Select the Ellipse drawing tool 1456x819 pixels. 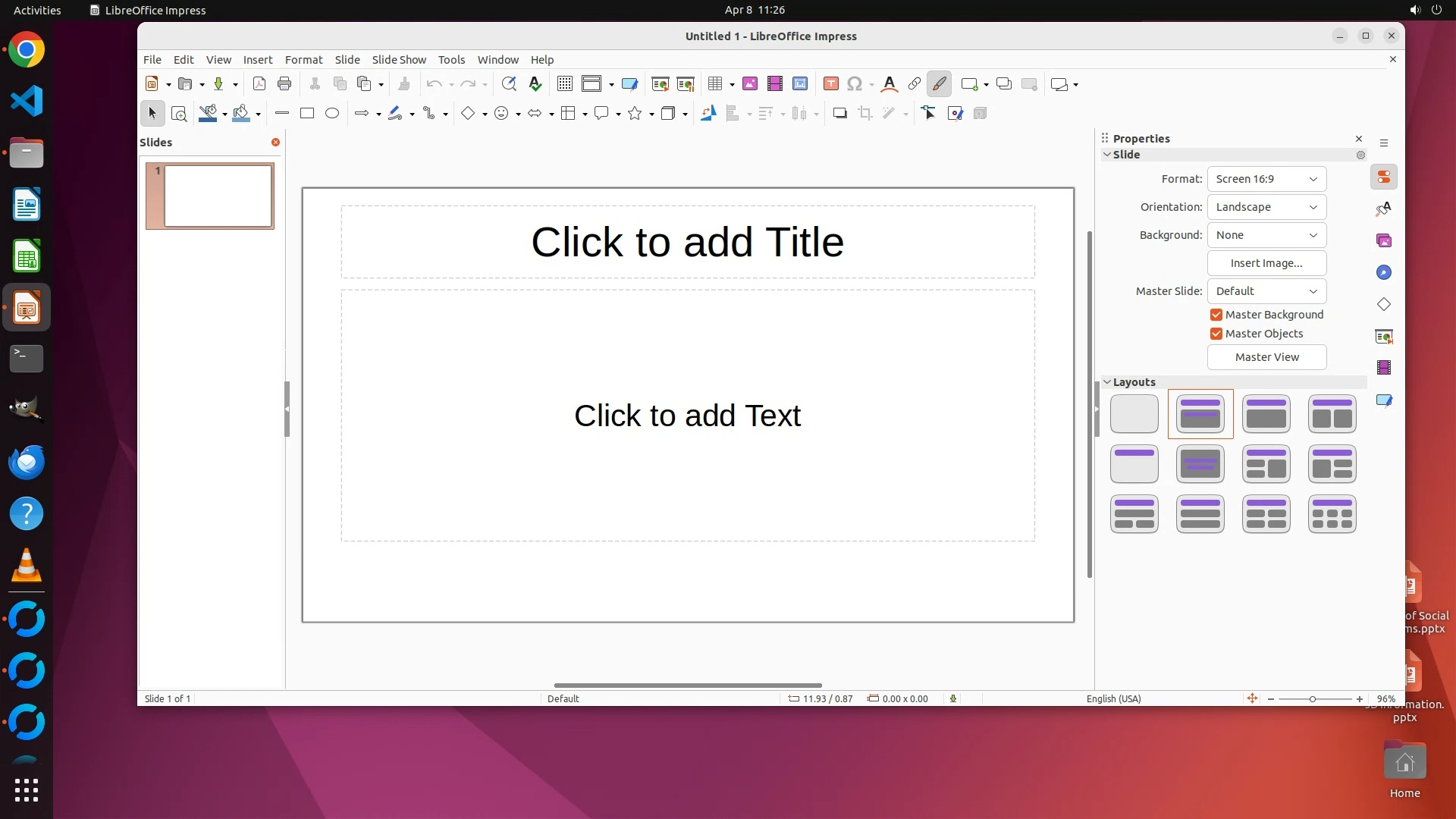pyautogui.click(x=332, y=114)
